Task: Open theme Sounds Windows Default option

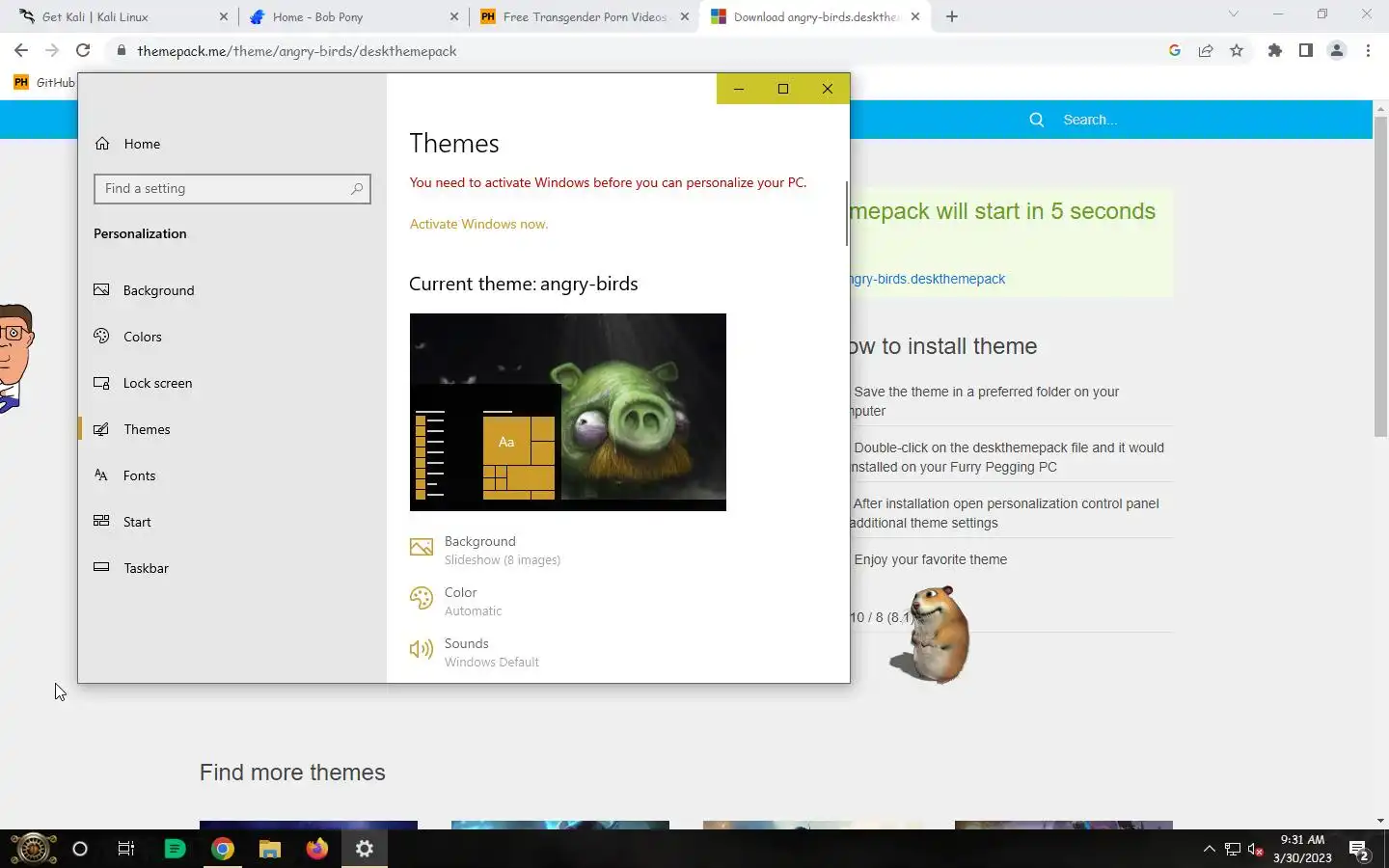Action: point(475,652)
